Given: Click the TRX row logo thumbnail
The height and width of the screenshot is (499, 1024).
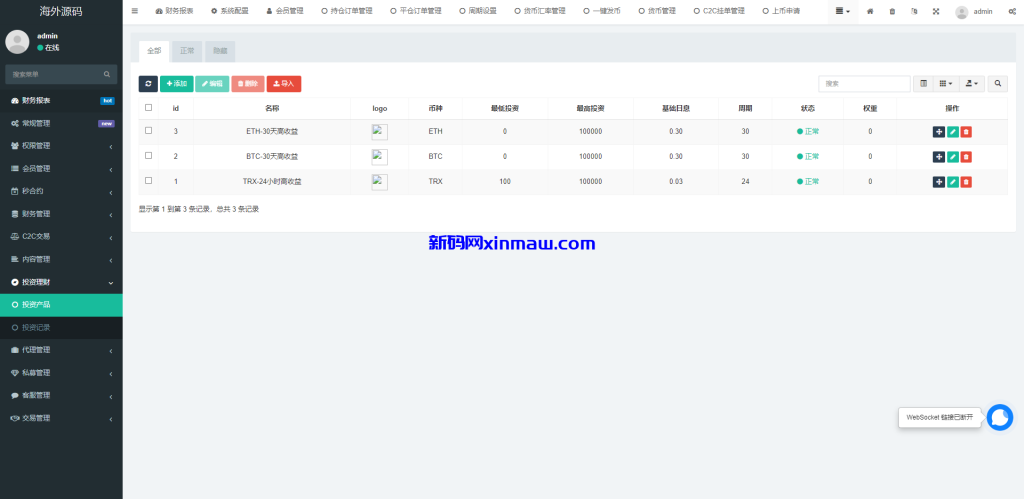Looking at the screenshot, I should pyautogui.click(x=379, y=182).
